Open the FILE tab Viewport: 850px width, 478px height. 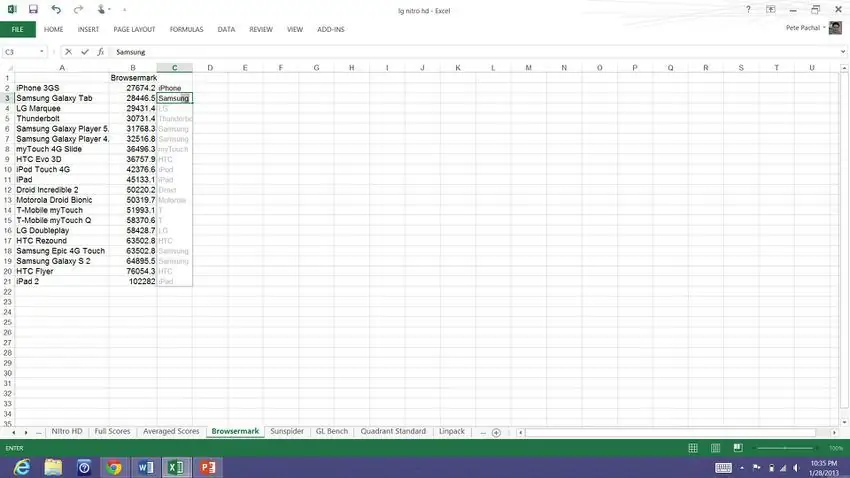(18, 29)
